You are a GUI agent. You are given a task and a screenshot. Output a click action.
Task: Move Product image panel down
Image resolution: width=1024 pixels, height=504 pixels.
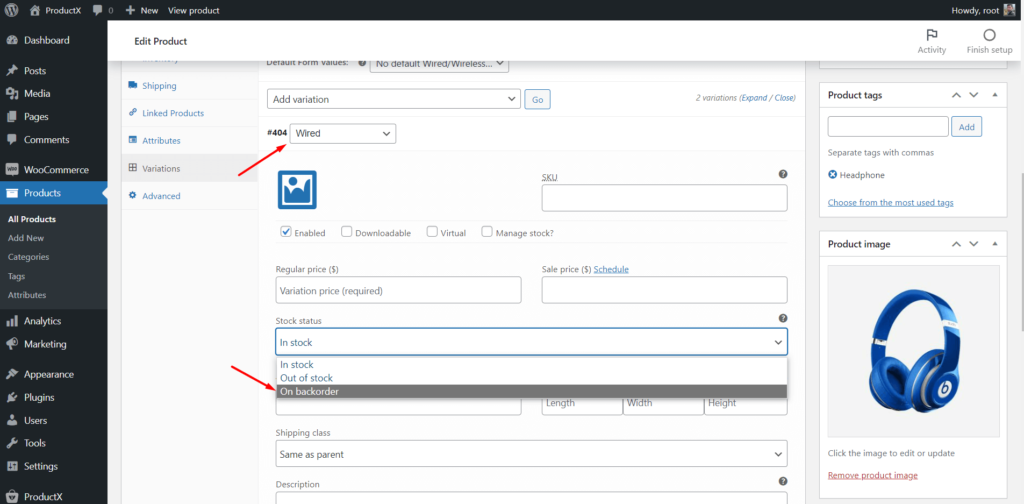tap(974, 244)
